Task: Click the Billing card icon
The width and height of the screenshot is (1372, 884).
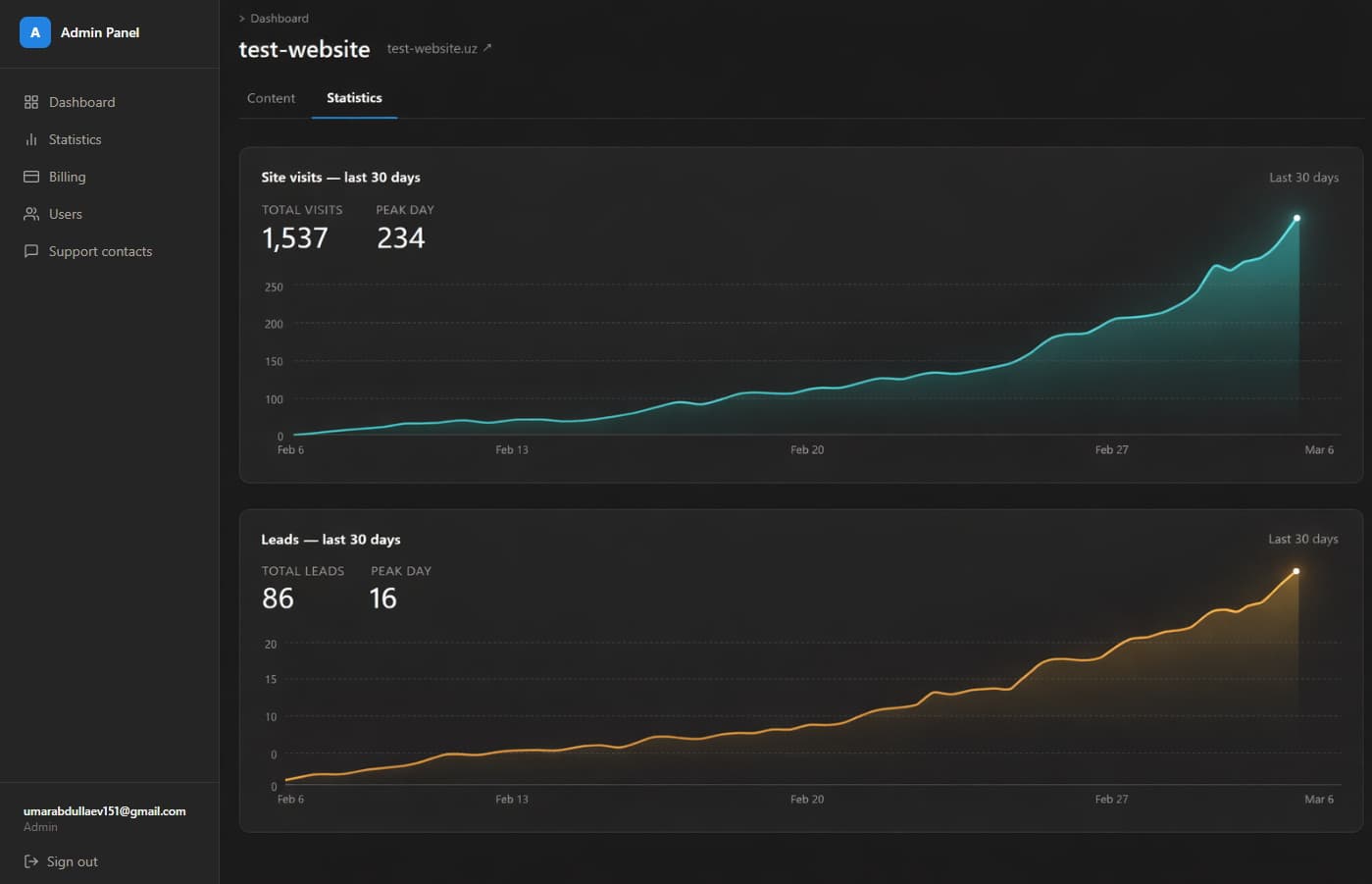Action: point(31,177)
